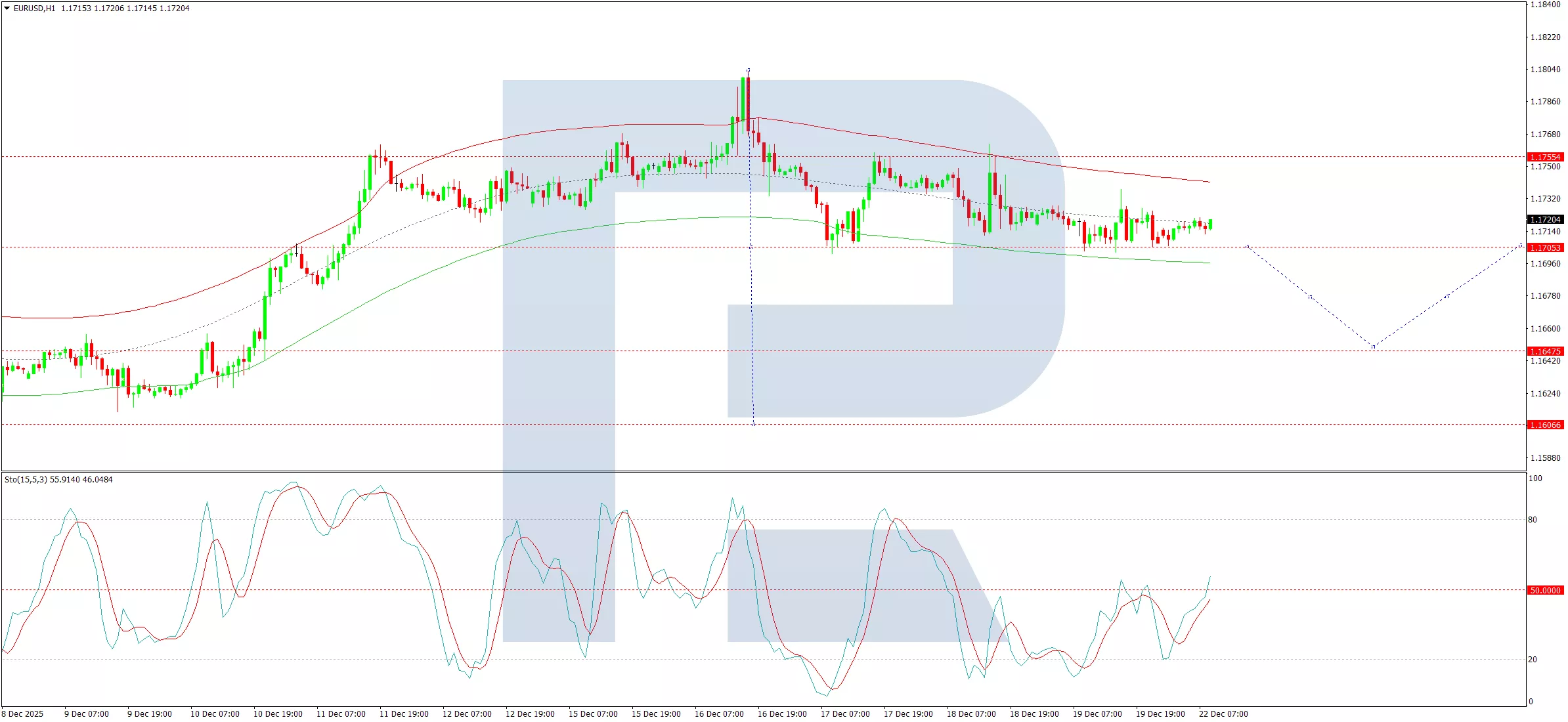Click the 8 Dec 2025 date label
Image resolution: width=1568 pixels, height=722 pixels.
22,714
